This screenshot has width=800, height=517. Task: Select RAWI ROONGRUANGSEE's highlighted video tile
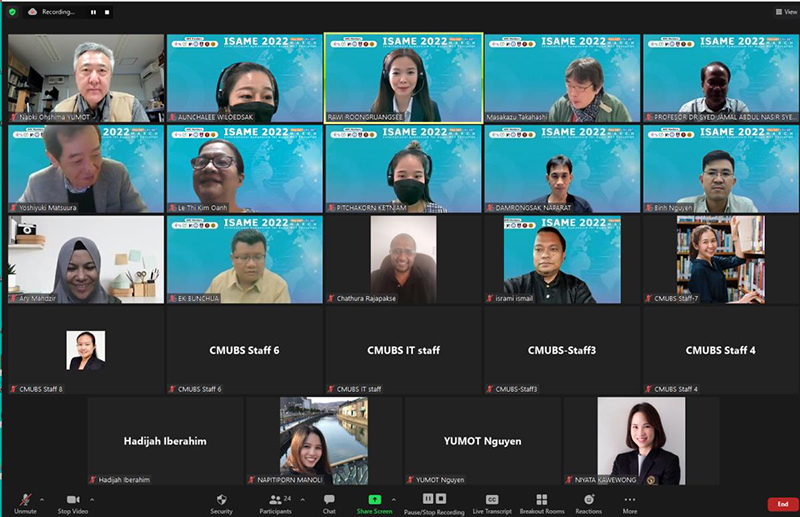pyautogui.click(x=404, y=78)
